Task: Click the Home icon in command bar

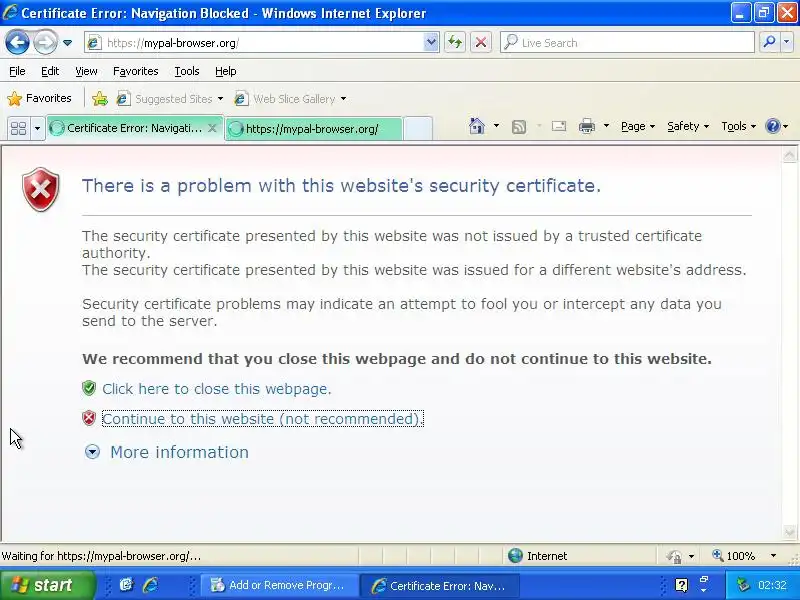Action: coord(477,126)
